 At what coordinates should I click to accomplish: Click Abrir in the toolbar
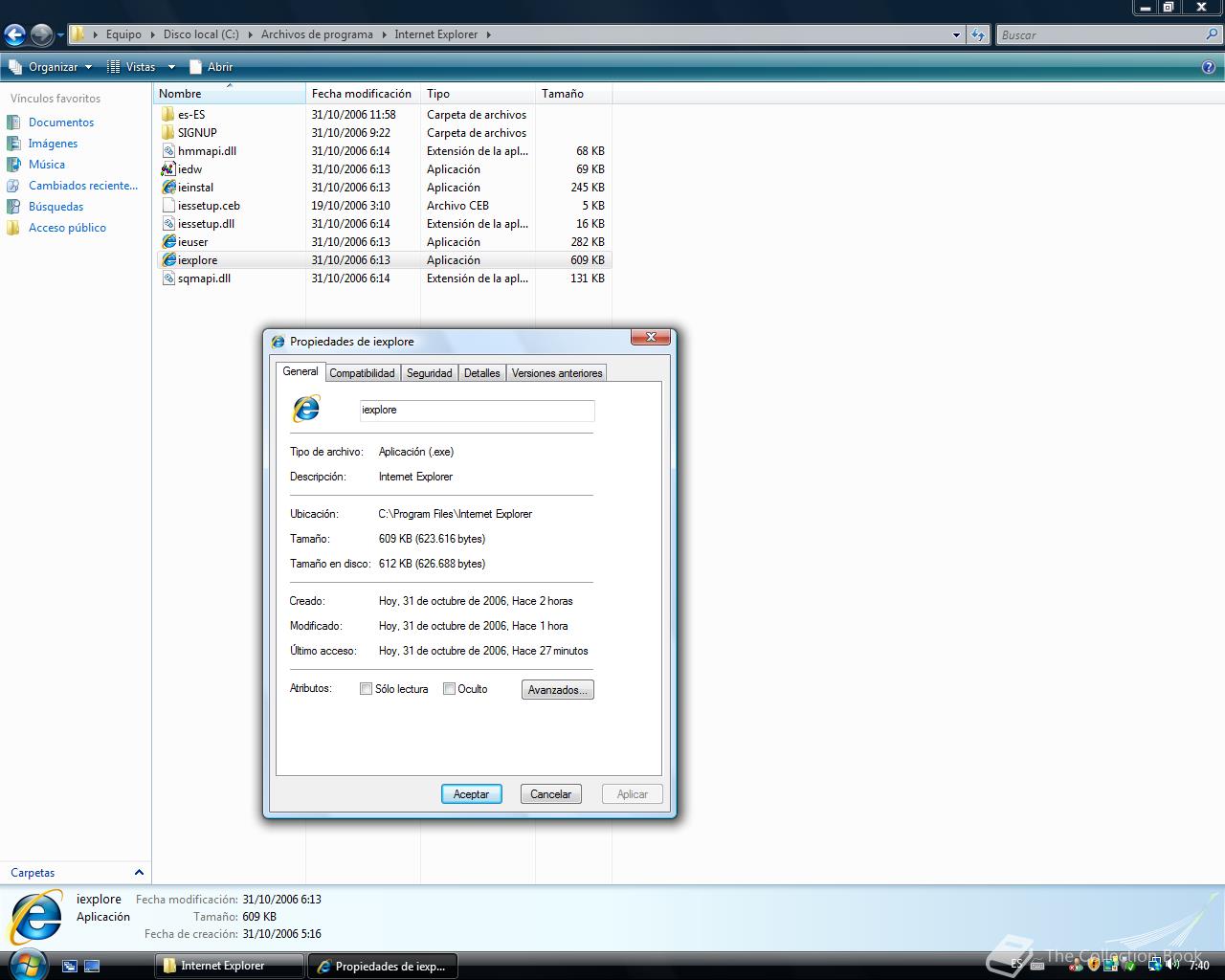point(211,67)
